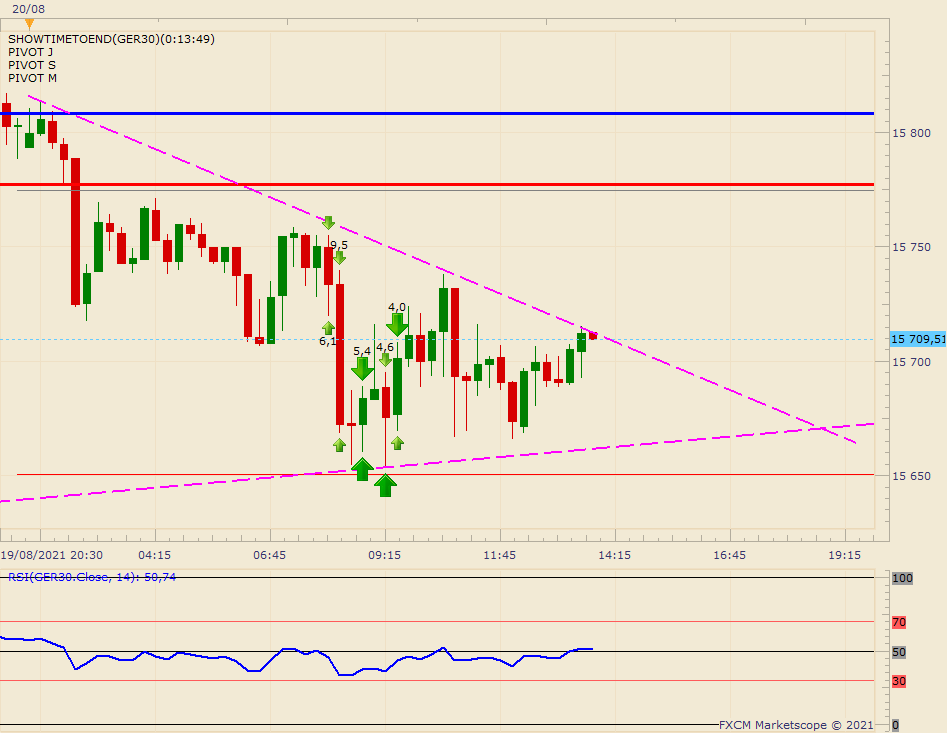The width and height of the screenshot is (947, 733).
Task: Click the 19:15 time axis label
Action: click(x=844, y=555)
